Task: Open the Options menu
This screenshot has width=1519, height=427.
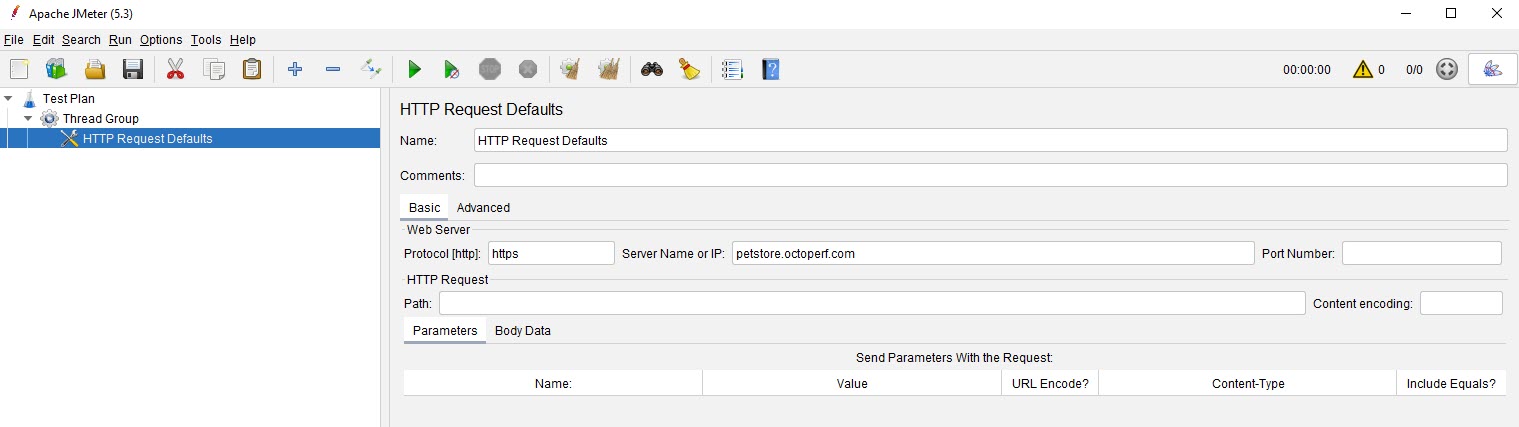Action: [161, 40]
